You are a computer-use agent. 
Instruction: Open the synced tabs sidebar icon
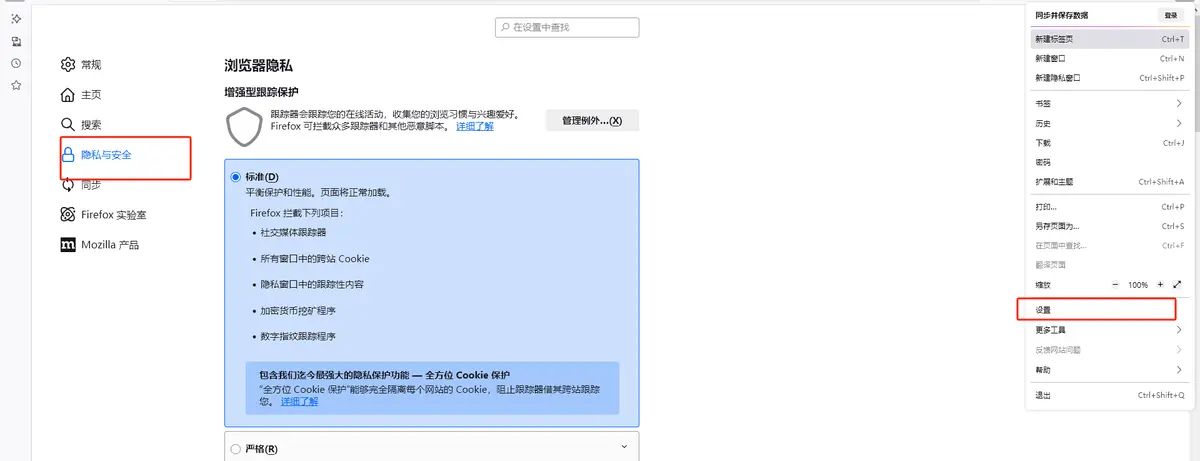(16, 41)
